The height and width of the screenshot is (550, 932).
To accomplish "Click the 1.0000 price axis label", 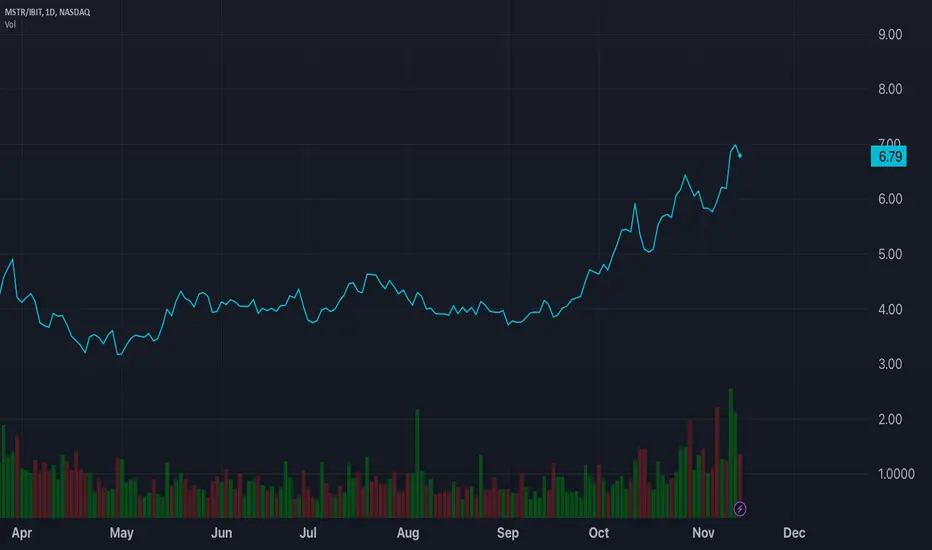I will coord(896,474).
